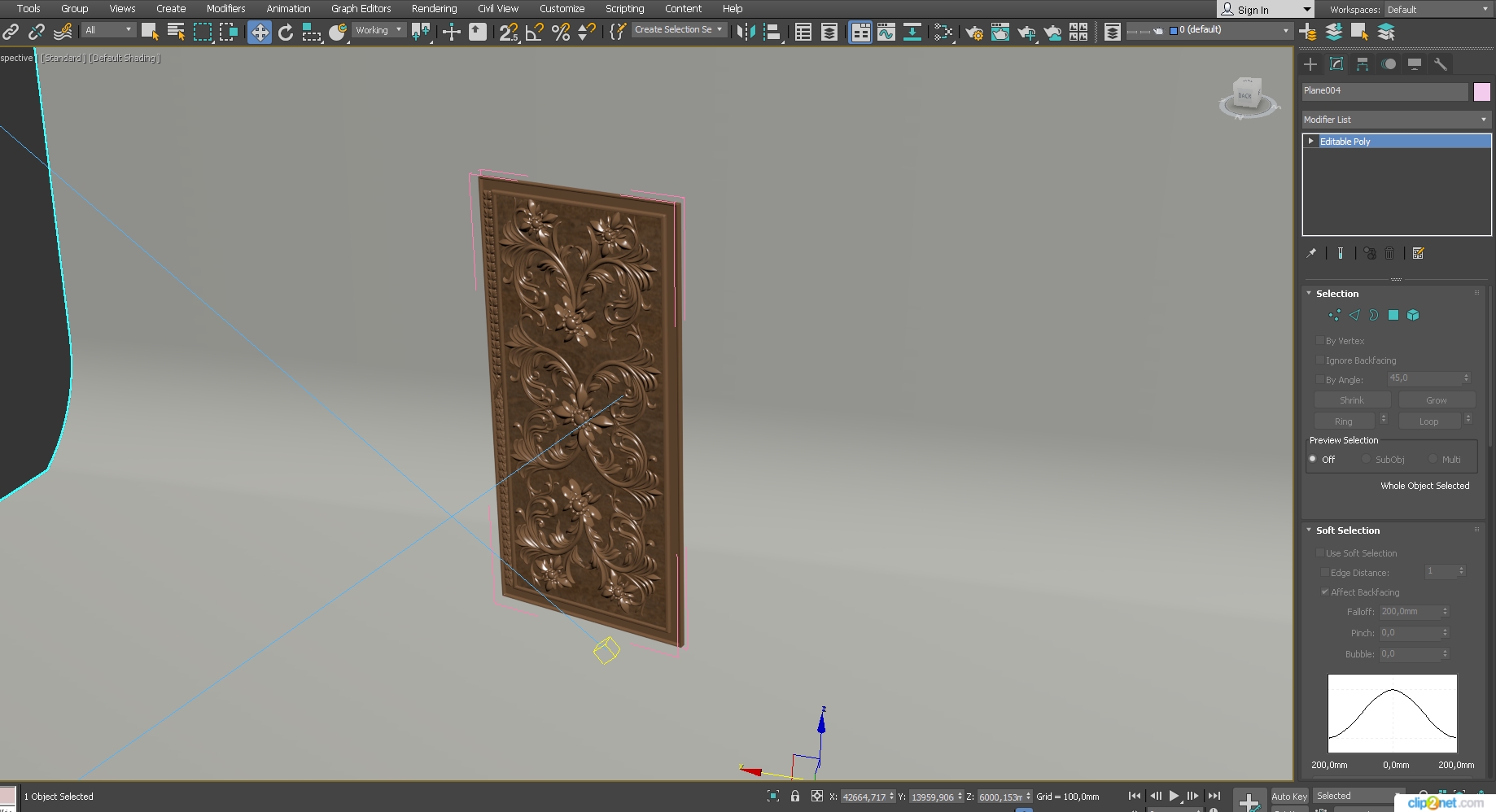
Task: Open the selection filter All dropdown
Action: click(108, 30)
